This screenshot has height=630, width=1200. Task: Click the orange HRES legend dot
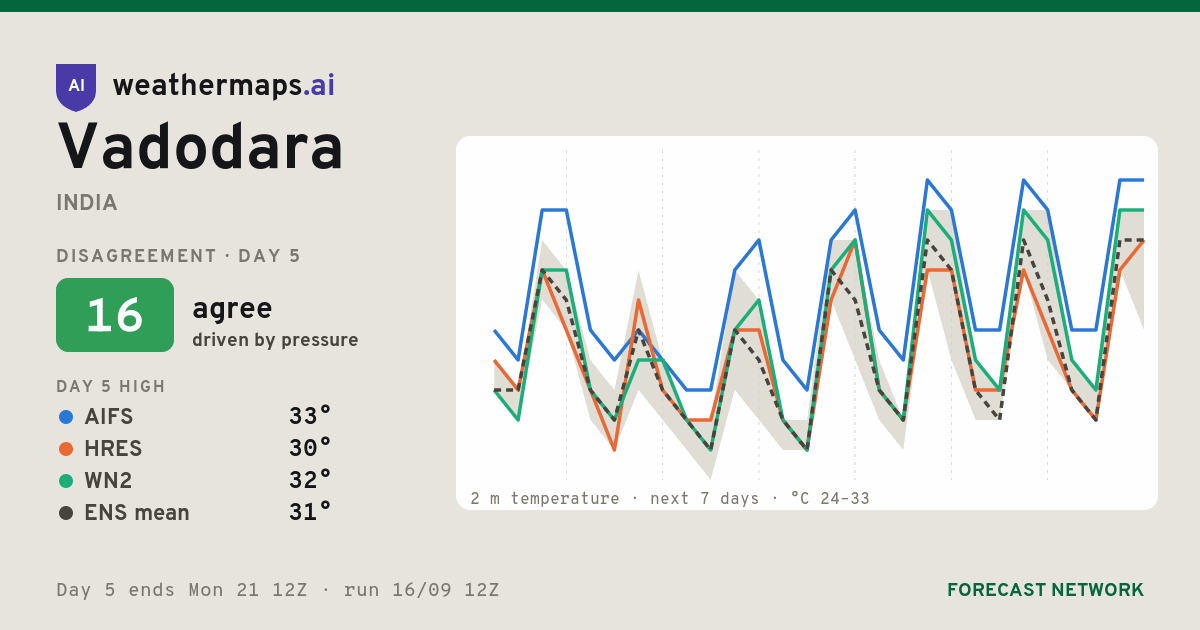(66, 448)
